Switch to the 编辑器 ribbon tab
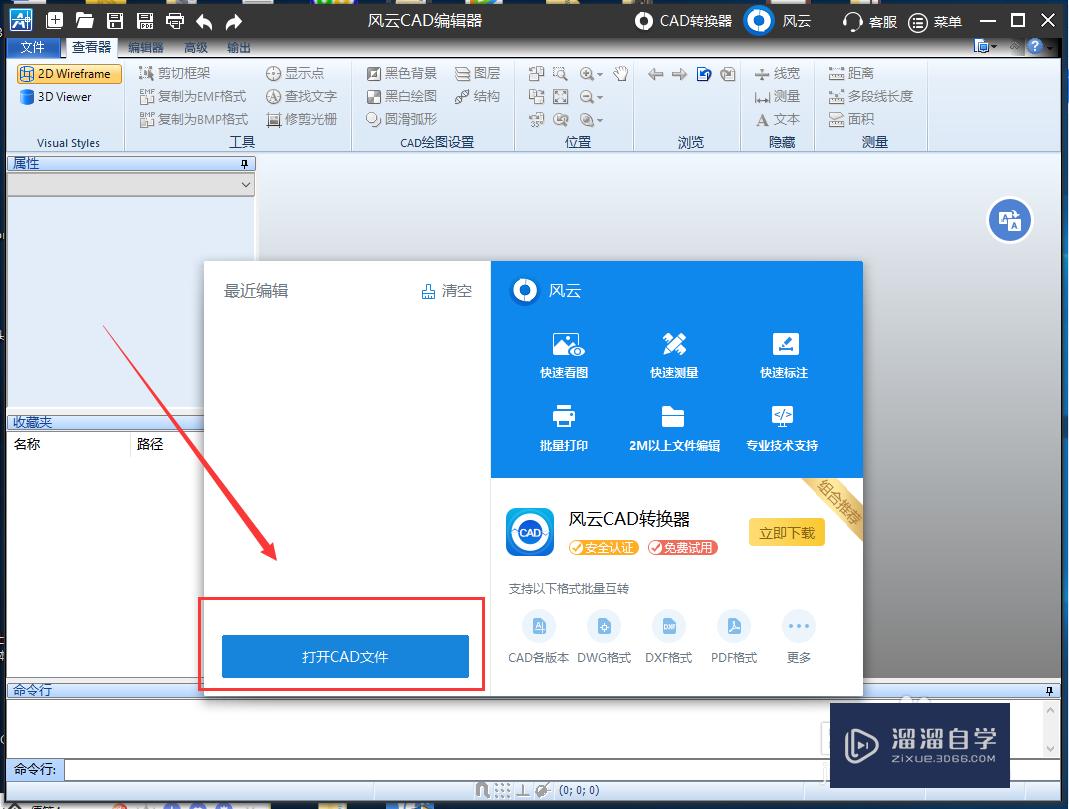Screen dimensions: 1069x809 [x=148, y=46]
